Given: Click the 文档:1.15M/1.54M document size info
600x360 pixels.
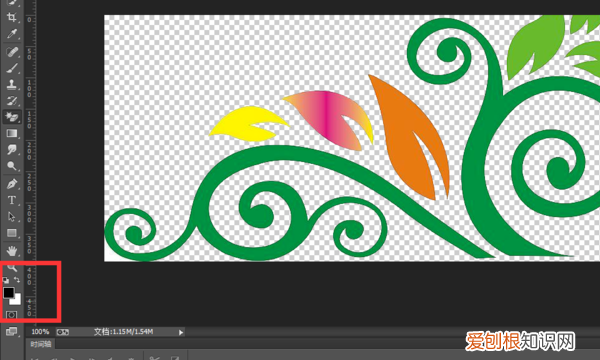Looking at the screenshot, I should coord(124,332).
